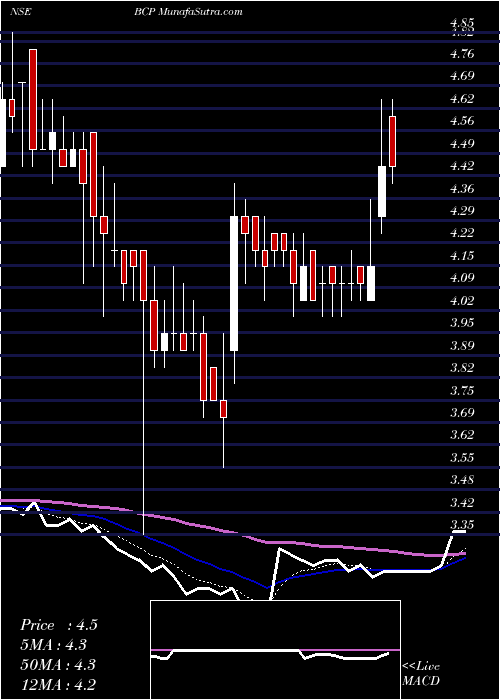Click the NSE exchange label
The image size is (500, 700).
20,12
